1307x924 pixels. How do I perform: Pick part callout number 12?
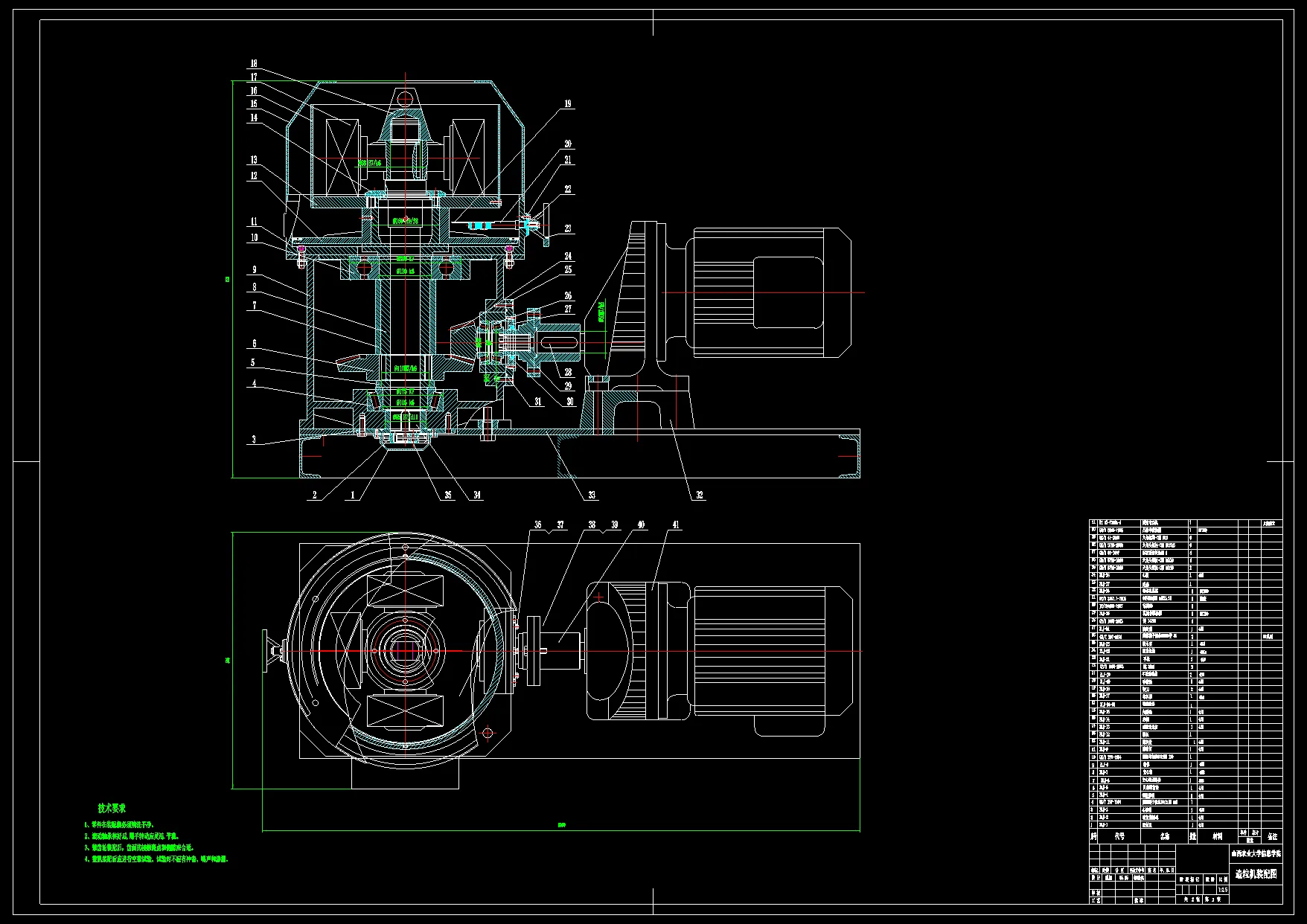(254, 176)
